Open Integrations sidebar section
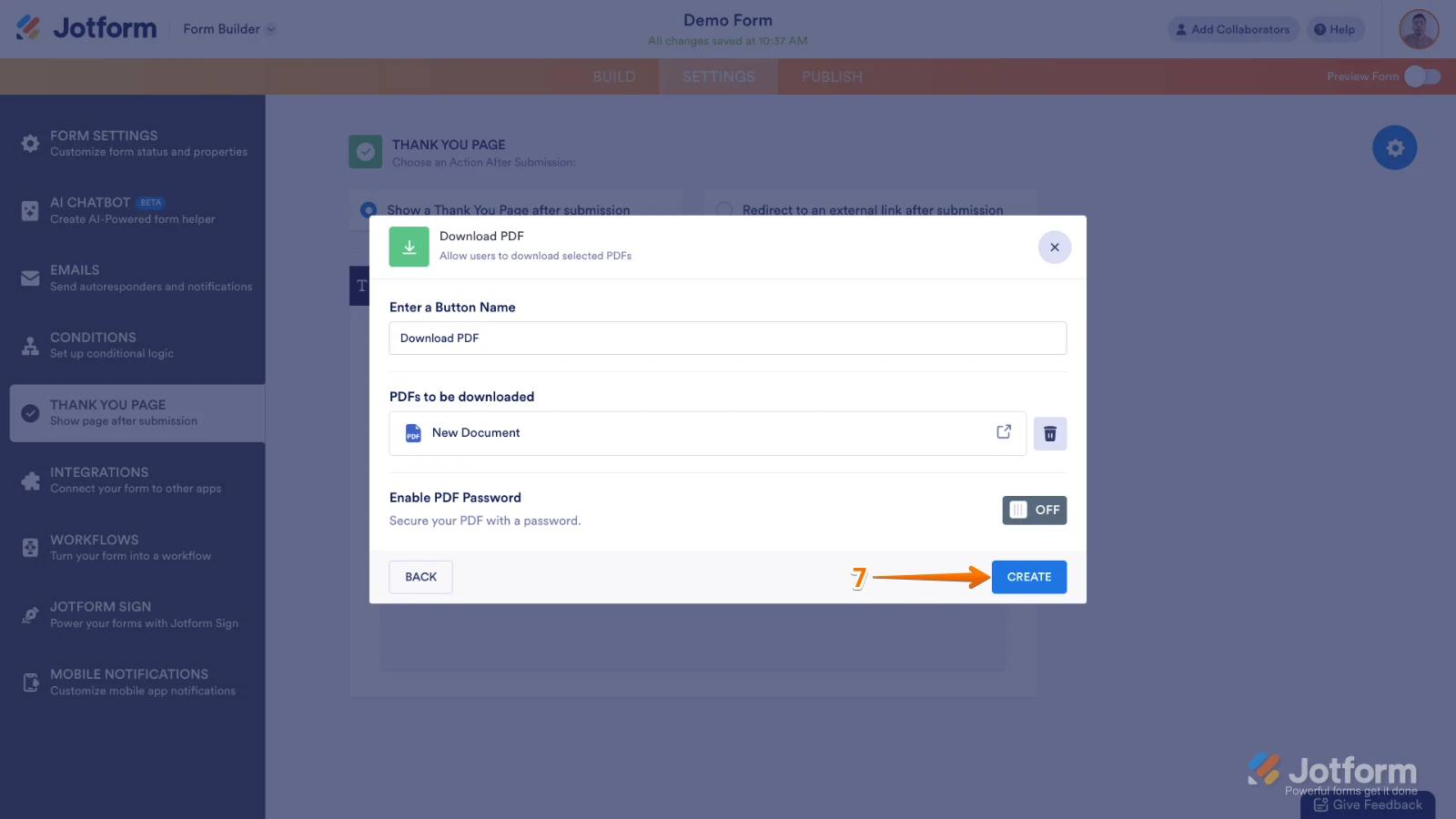Image resolution: width=1456 pixels, height=819 pixels. (133, 480)
